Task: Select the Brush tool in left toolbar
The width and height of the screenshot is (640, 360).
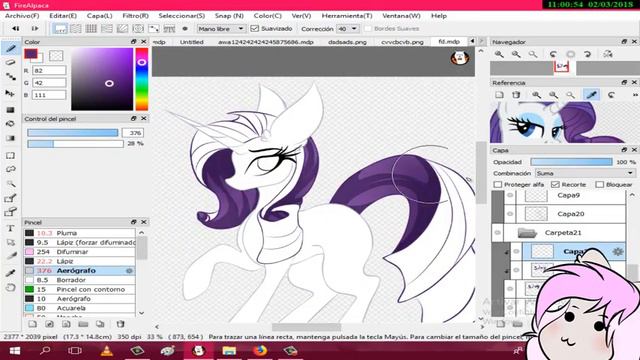Action: [x=11, y=48]
